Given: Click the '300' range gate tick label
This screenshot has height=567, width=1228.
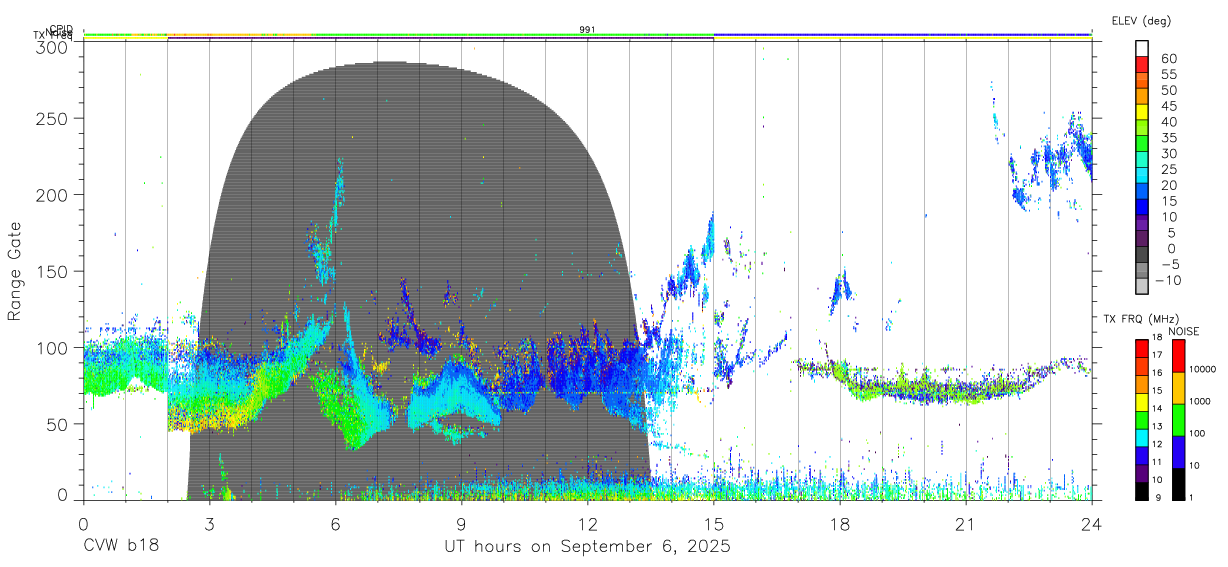Looking at the screenshot, I should coord(54,47).
